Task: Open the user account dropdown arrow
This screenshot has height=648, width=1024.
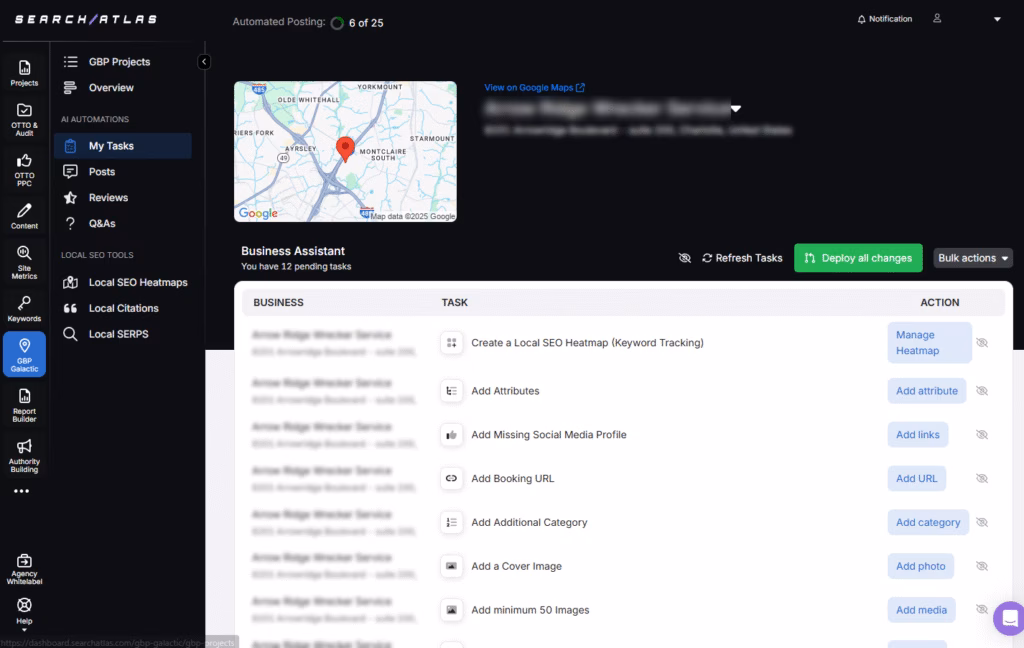Action: (996, 19)
